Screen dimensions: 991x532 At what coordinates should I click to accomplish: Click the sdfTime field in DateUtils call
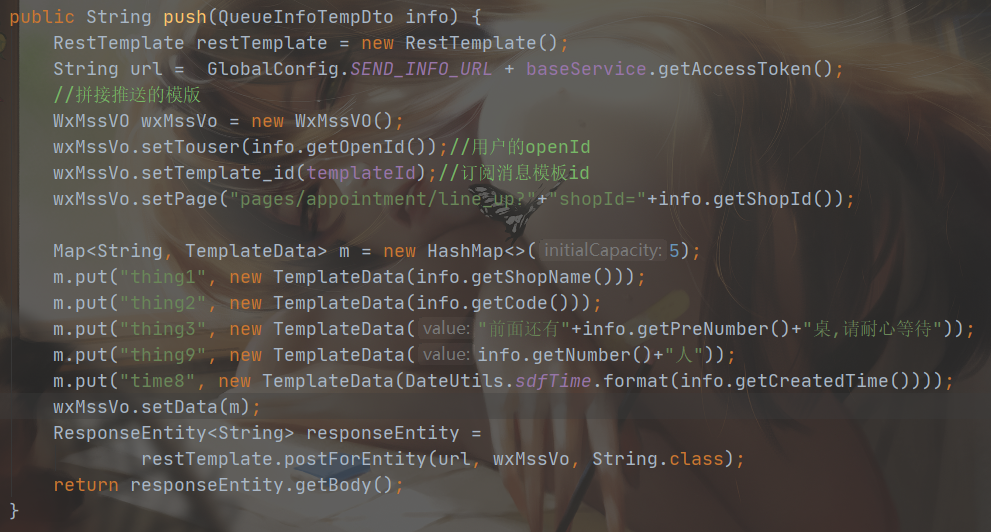click(553, 381)
